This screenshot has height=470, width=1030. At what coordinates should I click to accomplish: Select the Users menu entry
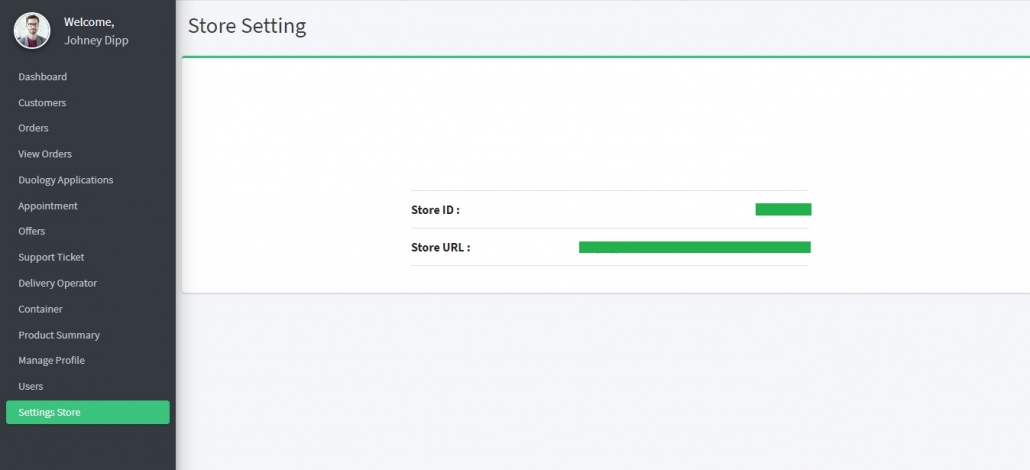coord(31,387)
